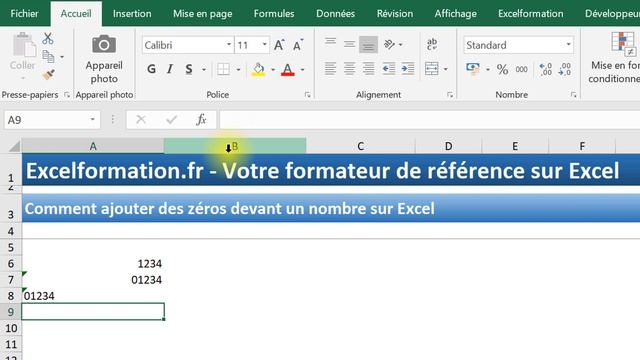
Task: Click cell A8 with left-aligned 01234
Action: click(x=93, y=296)
